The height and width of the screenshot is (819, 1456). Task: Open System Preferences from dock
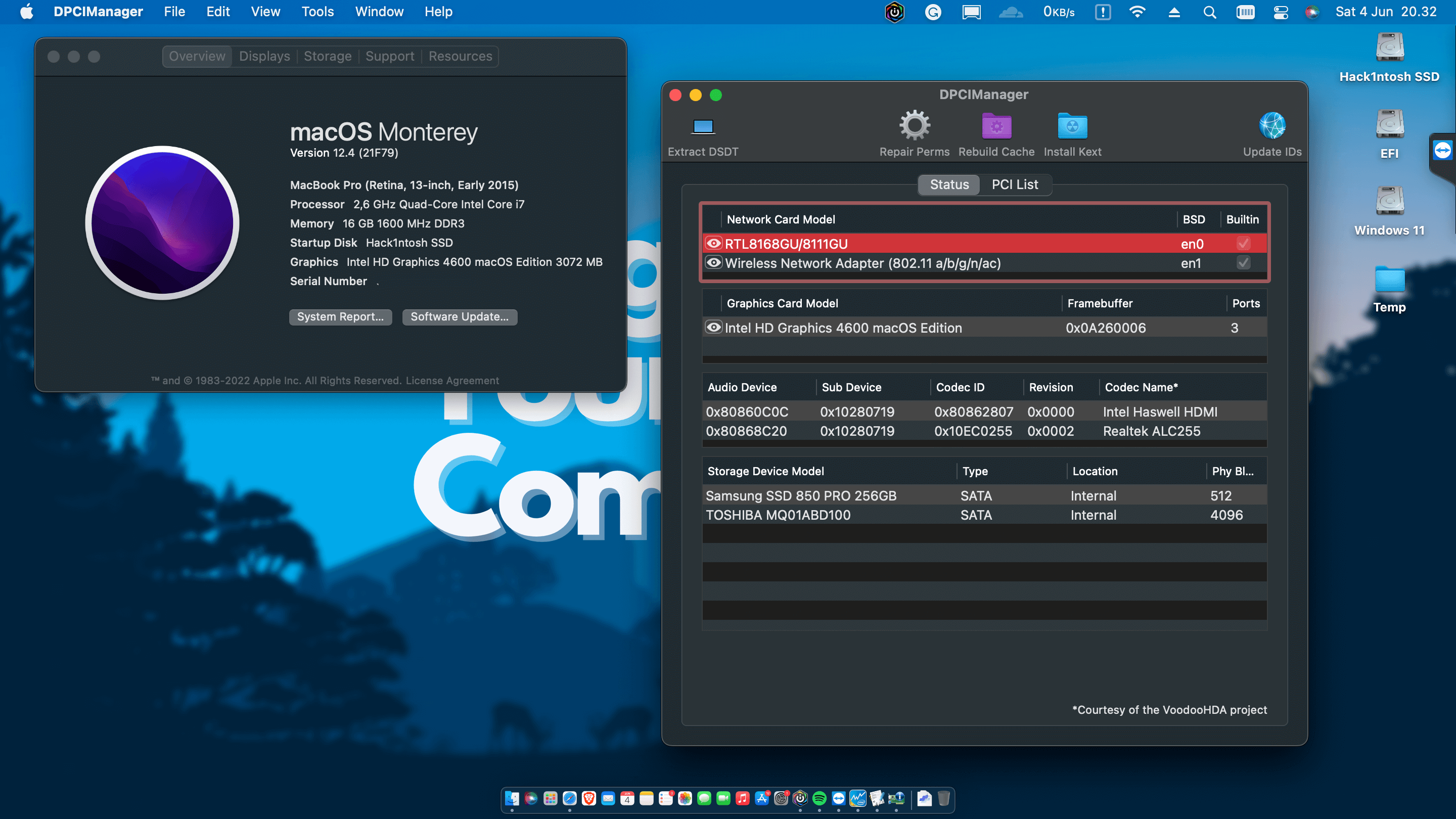pyautogui.click(x=781, y=798)
